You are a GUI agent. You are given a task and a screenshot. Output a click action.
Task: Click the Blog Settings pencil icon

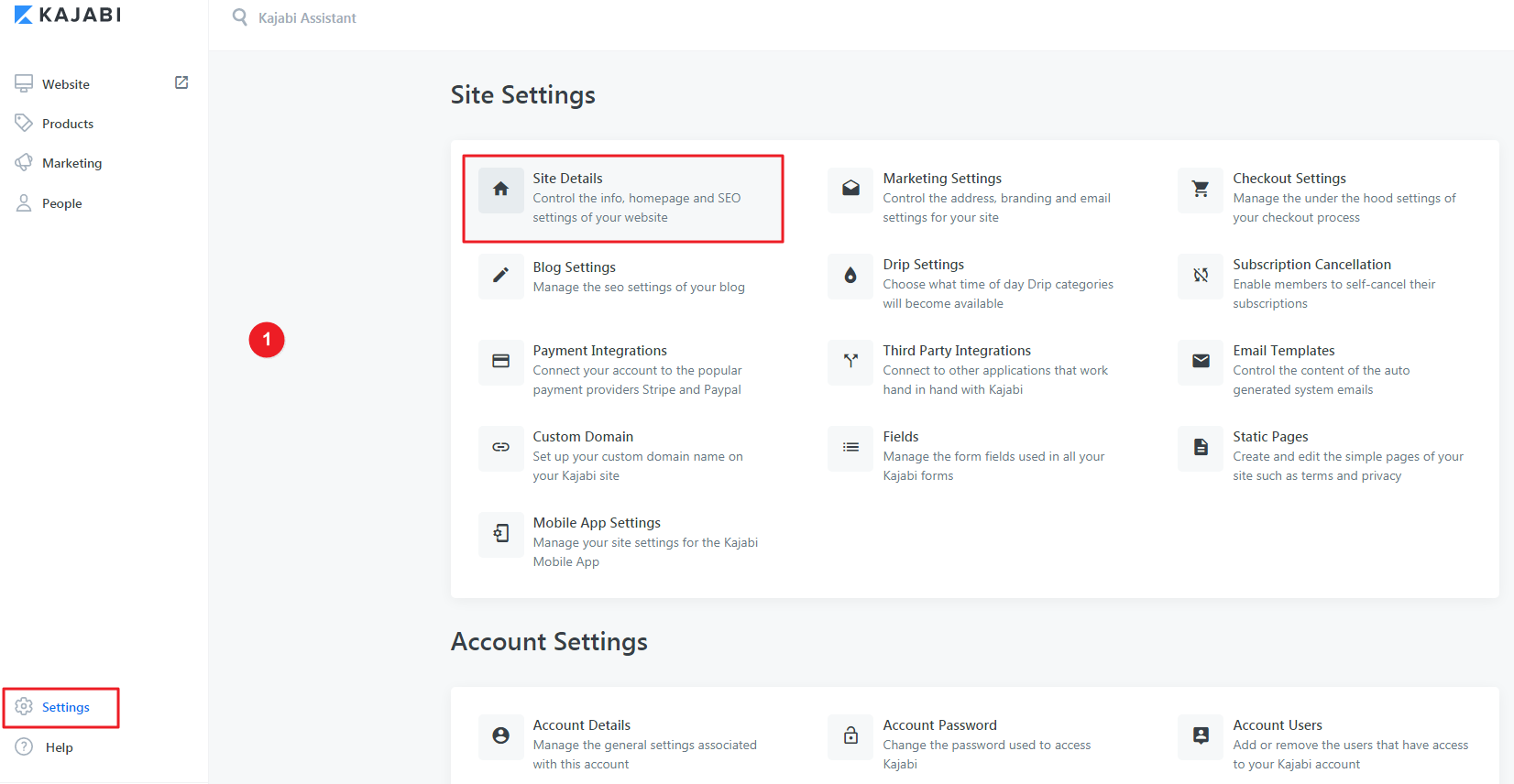(x=501, y=275)
